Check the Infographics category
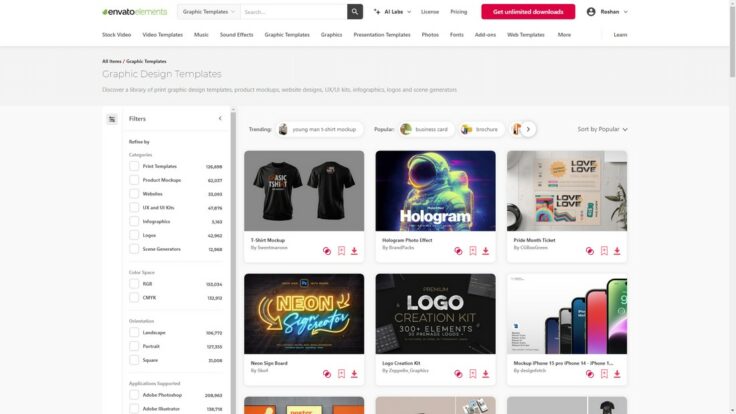This screenshot has width=736, height=414. point(134,222)
